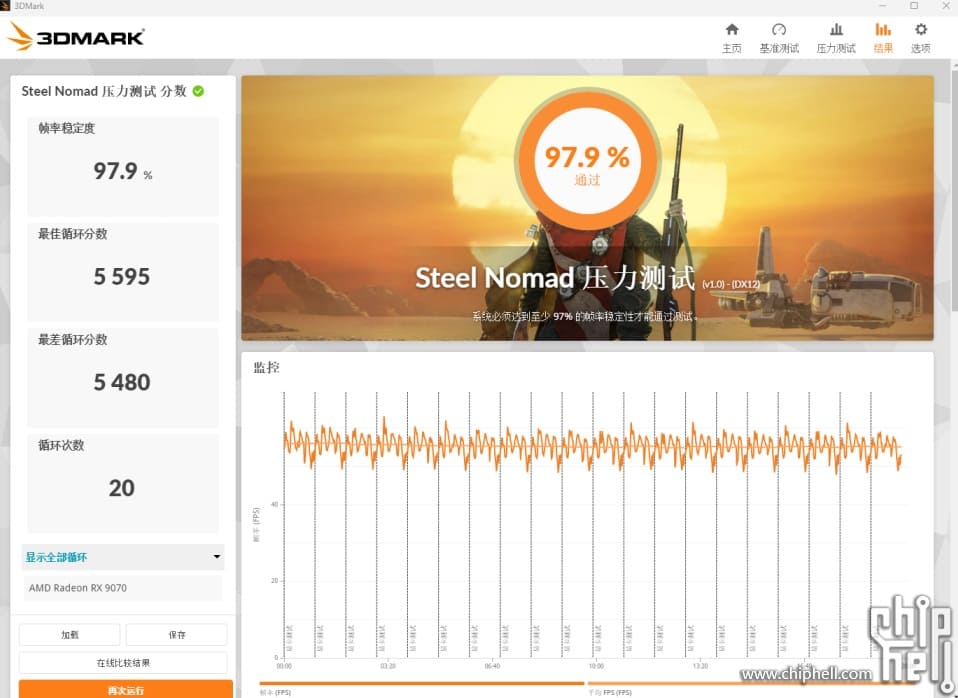Viewport: 958px width, 698px height.
Task: Minimize the 3DMark window
Action: [x=882, y=6]
